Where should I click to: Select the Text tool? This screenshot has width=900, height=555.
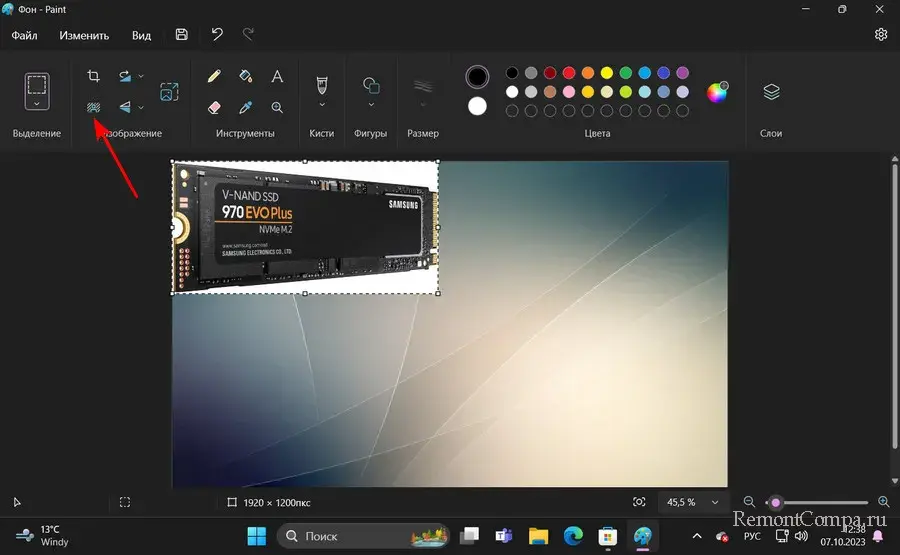tap(277, 76)
